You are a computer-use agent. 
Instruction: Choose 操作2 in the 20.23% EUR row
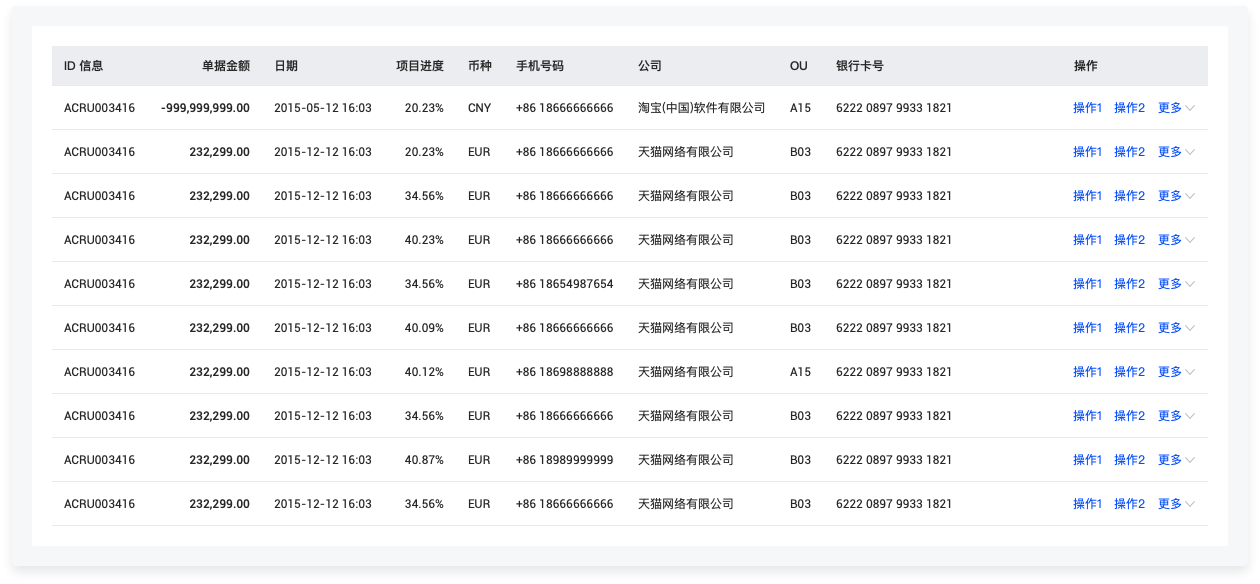pyautogui.click(x=1129, y=152)
